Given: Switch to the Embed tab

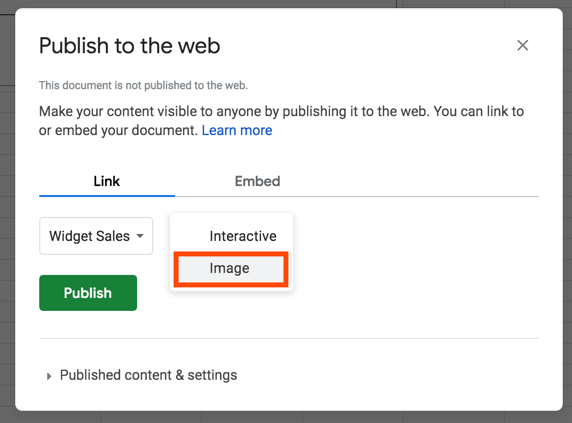Looking at the screenshot, I should [257, 181].
